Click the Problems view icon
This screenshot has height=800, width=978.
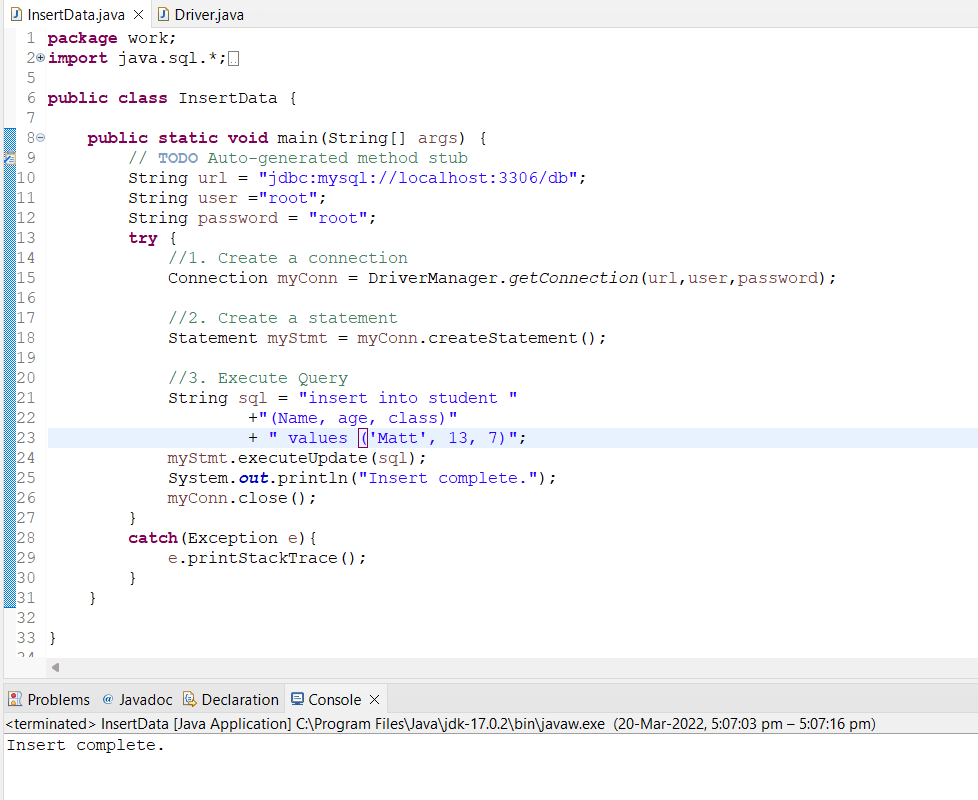tap(14, 699)
